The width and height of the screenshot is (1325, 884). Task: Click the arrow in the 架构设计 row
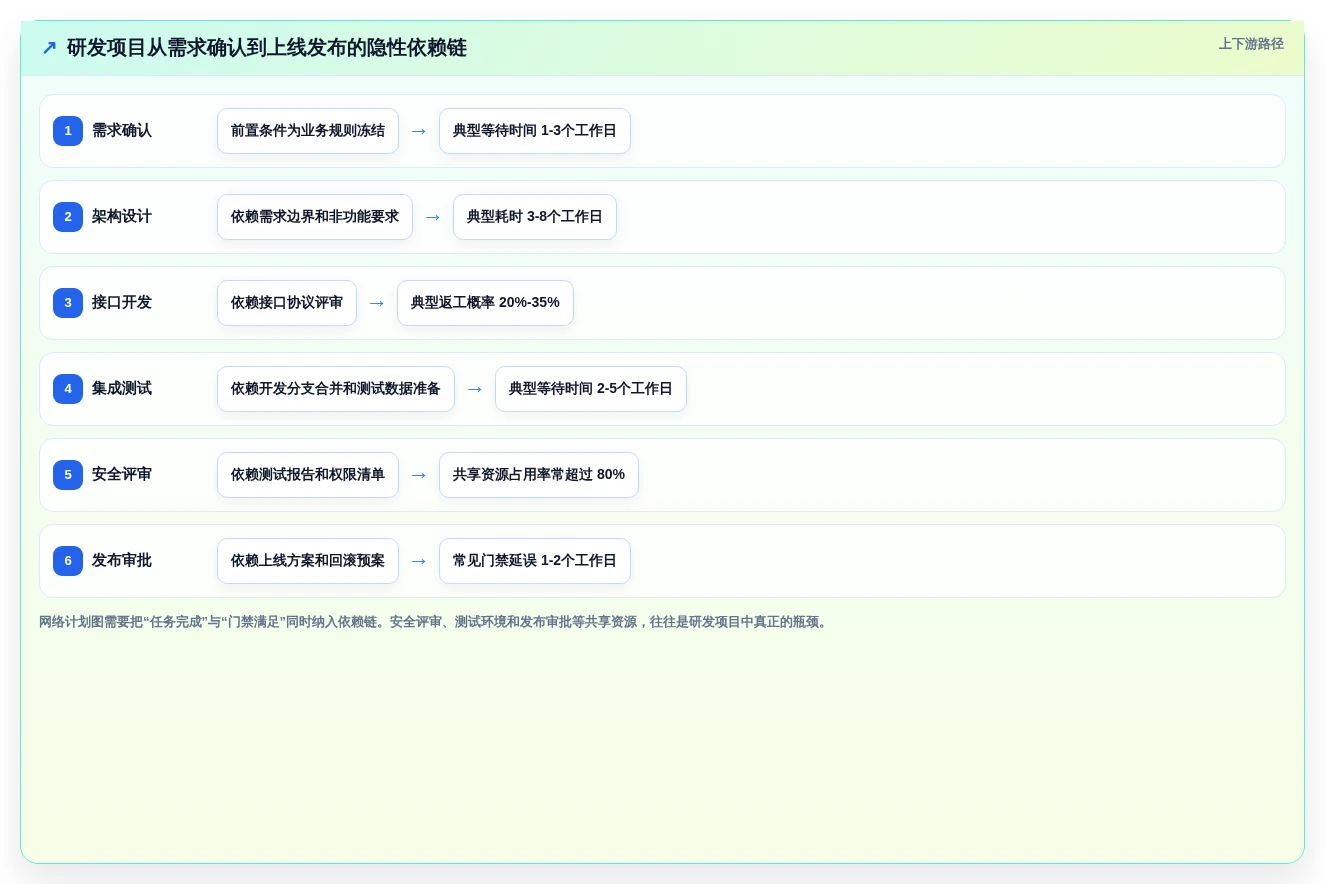[x=433, y=217]
